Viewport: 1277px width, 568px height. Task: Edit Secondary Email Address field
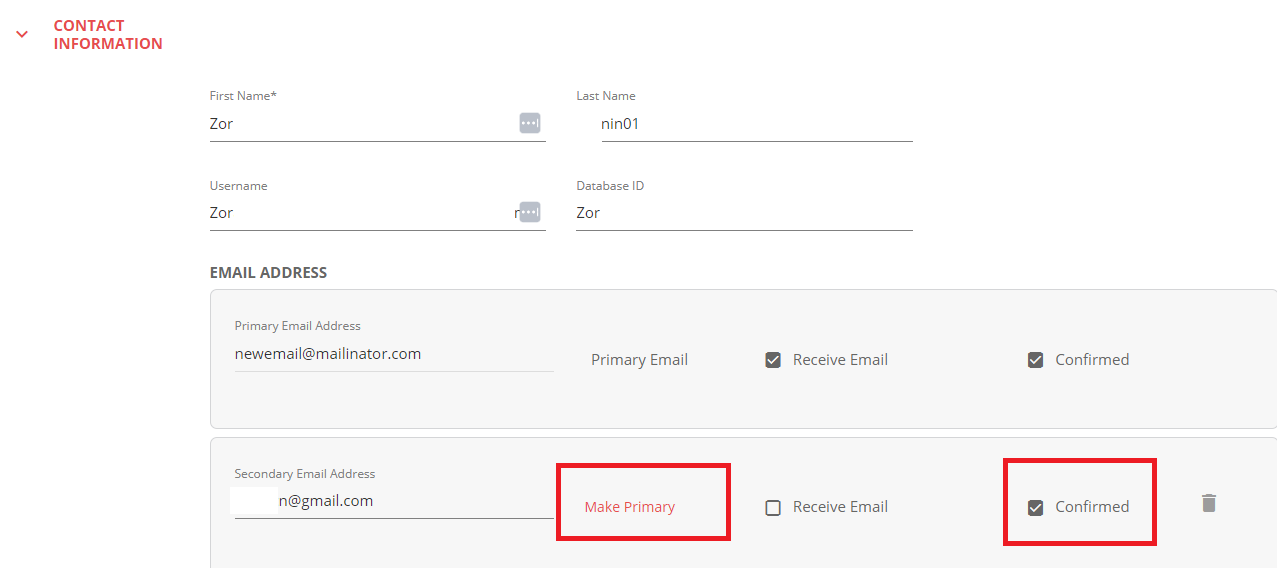click(x=394, y=501)
